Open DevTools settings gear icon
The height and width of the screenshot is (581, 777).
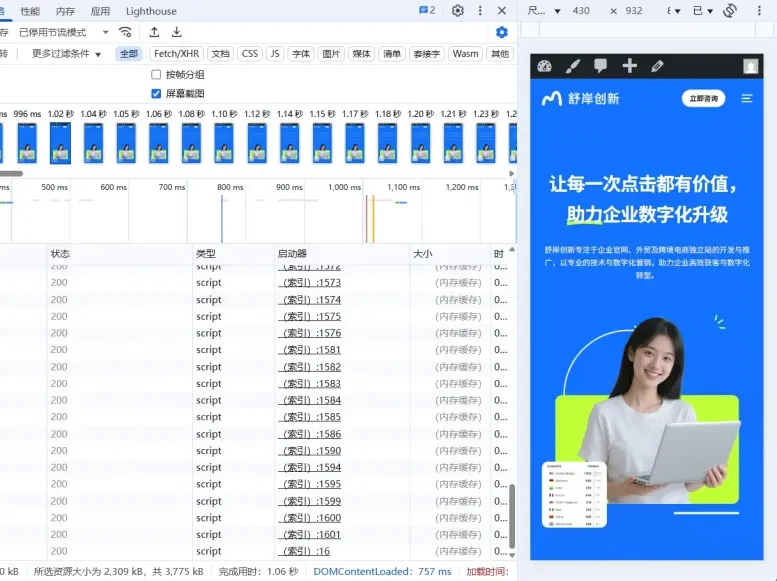point(458,11)
